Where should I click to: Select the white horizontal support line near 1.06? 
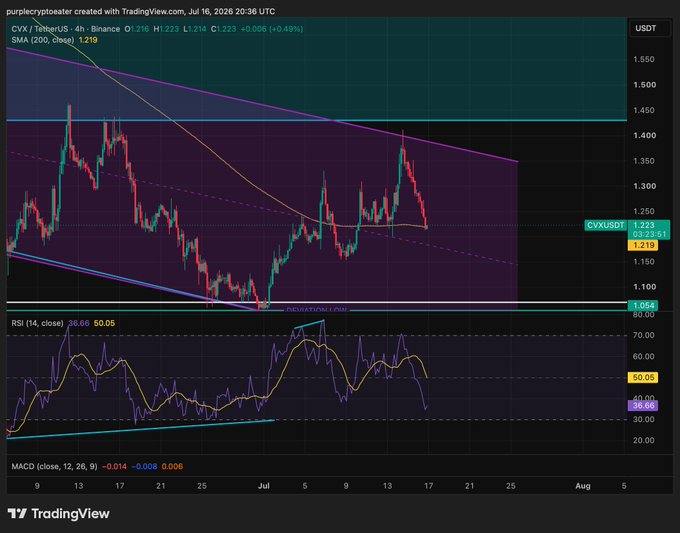tap(317, 302)
